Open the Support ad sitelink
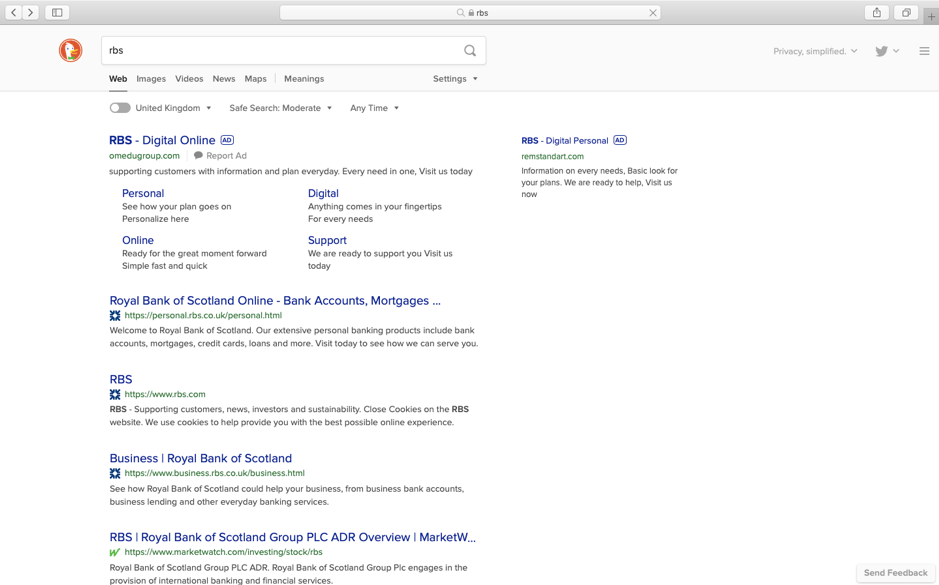Image resolution: width=939 pixels, height=585 pixels. click(x=327, y=240)
